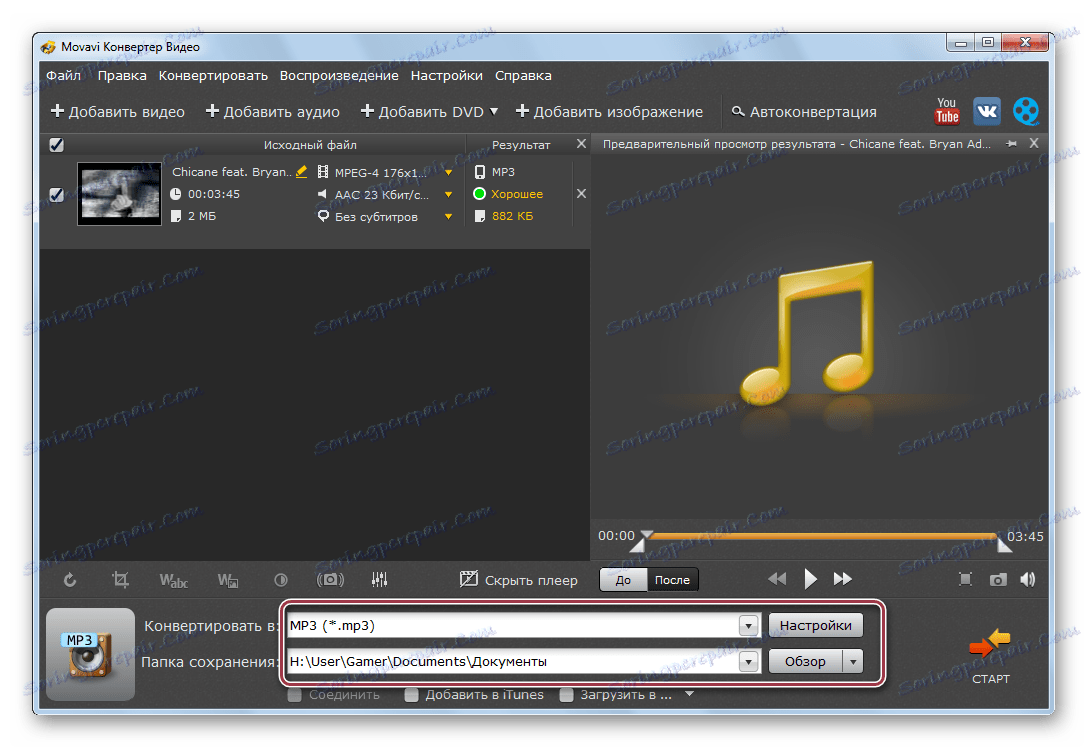Open the VK social network icon
1088x748 pixels.
click(987, 111)
